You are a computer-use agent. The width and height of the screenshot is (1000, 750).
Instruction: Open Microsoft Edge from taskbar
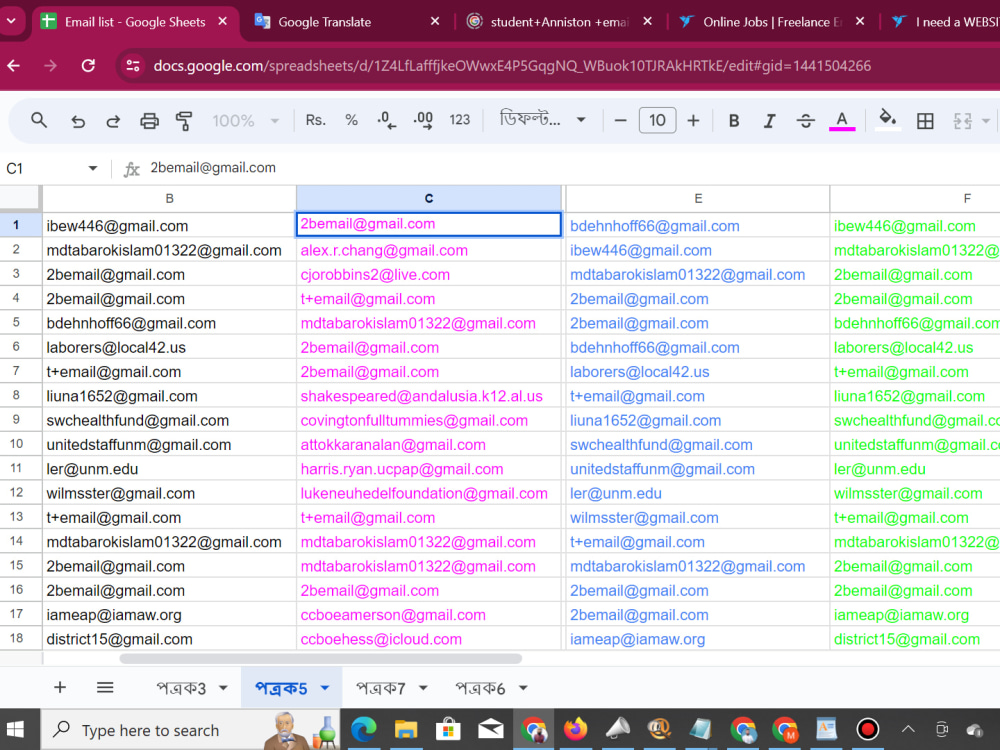point(364,729)
